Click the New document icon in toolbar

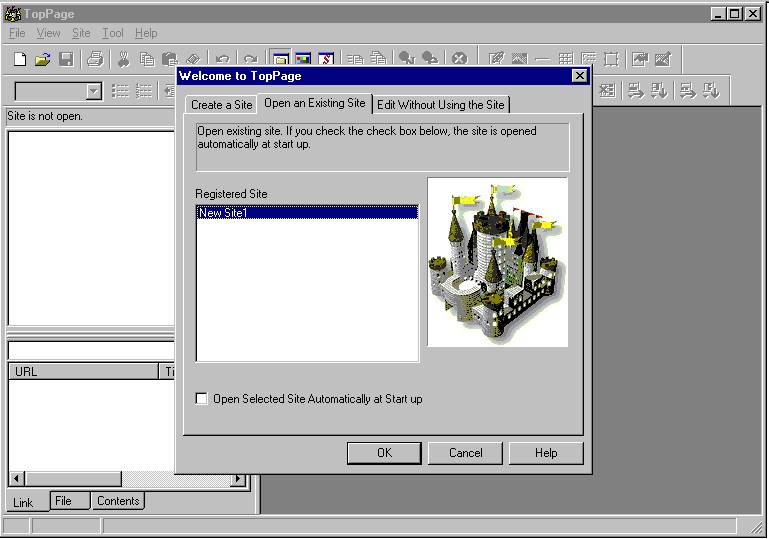pos(20,60)
